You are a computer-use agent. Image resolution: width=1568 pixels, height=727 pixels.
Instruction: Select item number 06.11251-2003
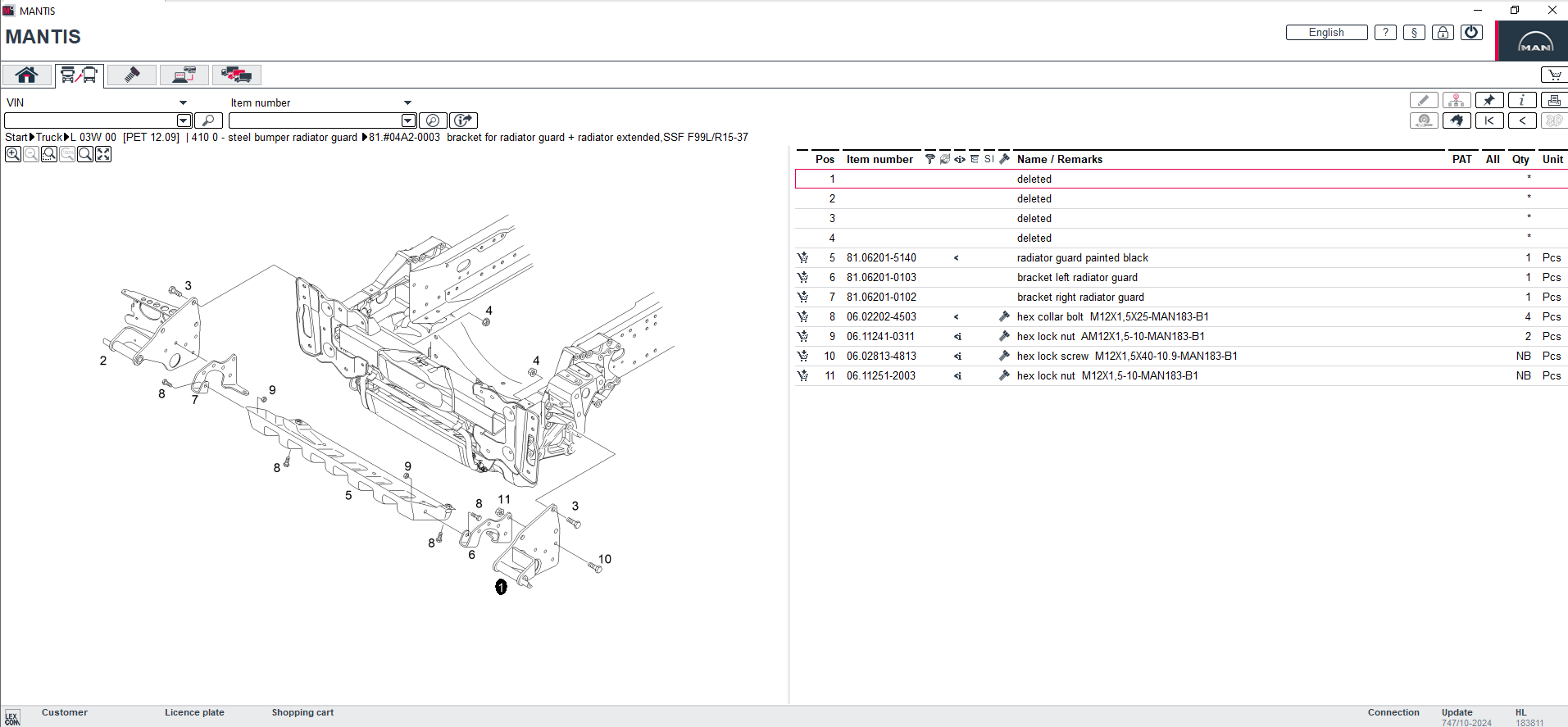point(881,375)
